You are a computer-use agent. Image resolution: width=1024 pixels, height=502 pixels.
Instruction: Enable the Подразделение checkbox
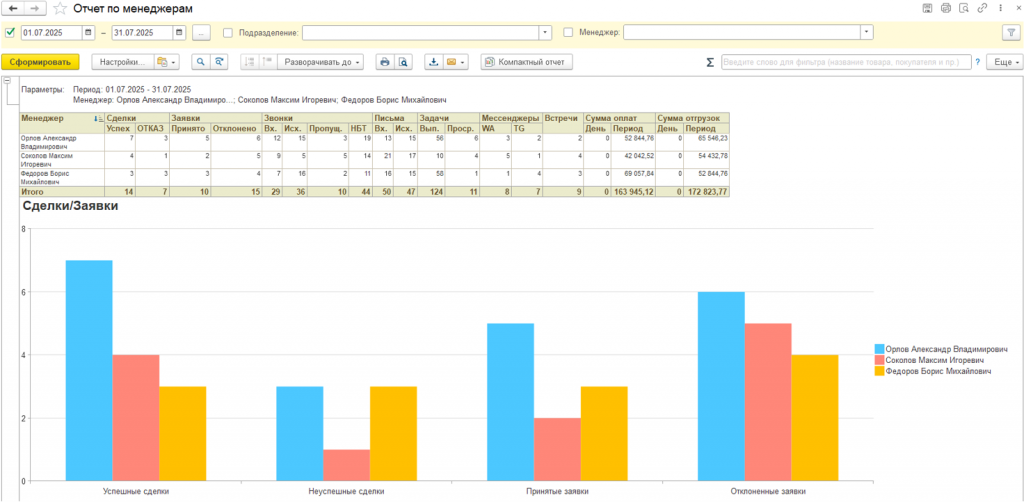(228, 32)
